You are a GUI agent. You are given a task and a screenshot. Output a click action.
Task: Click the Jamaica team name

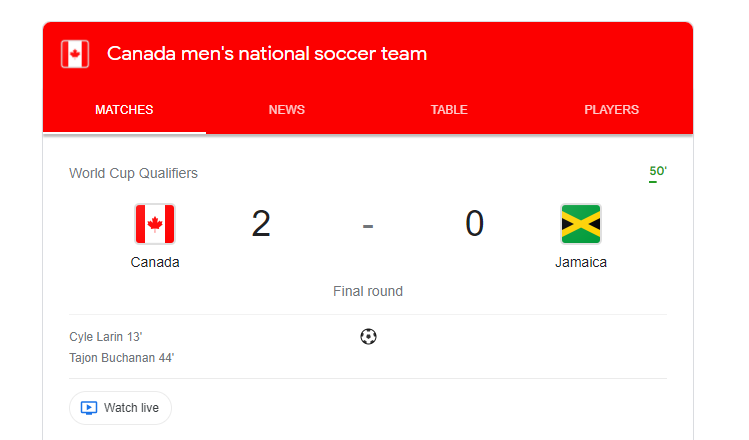click(581, 262)
